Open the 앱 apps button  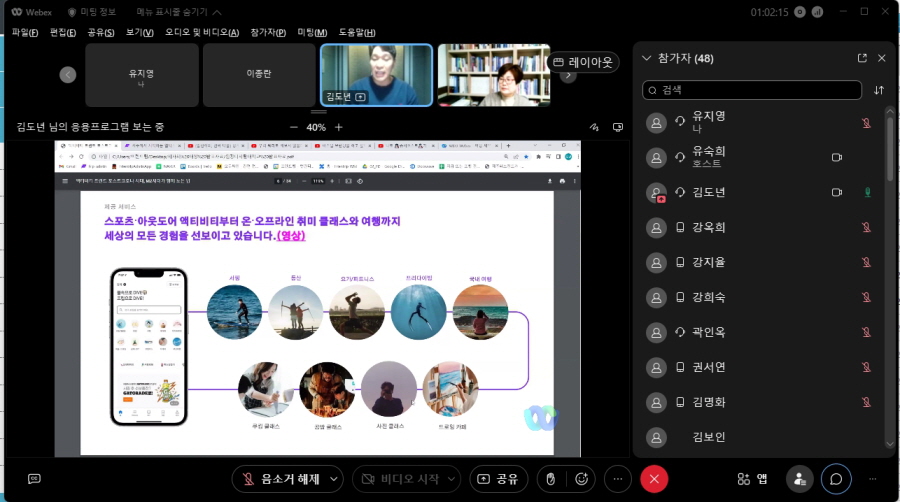coord(752,479)
